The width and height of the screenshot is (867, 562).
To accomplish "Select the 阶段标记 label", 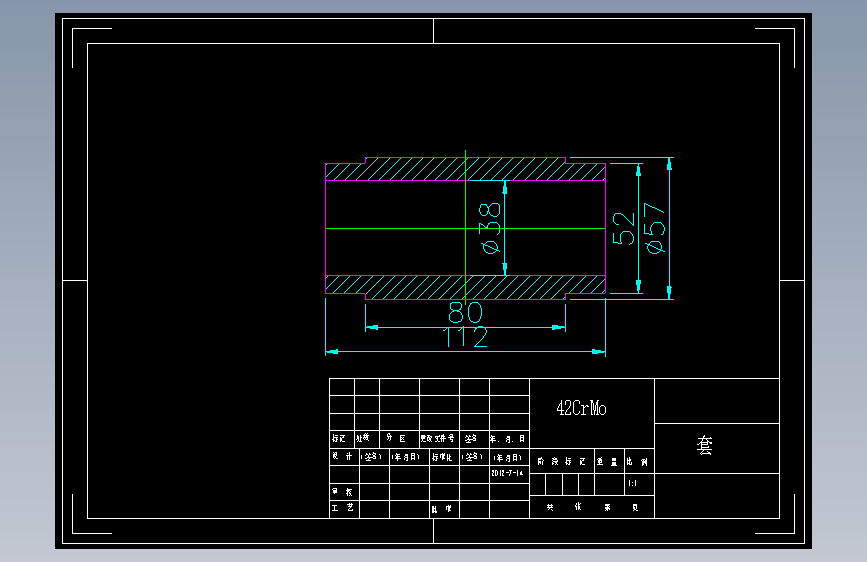I will [x=561, y=461].
